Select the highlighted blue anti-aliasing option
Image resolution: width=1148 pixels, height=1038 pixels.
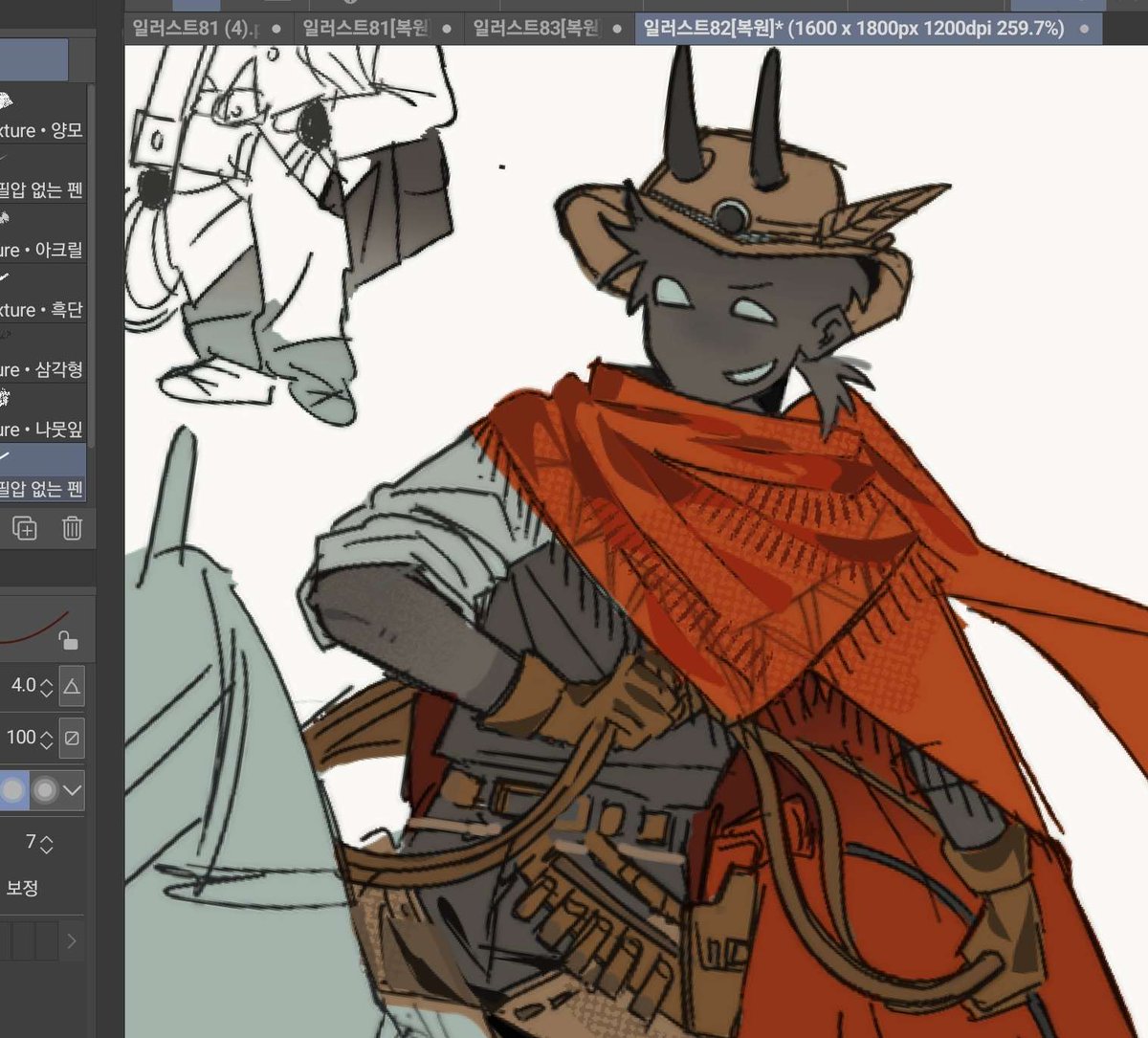12,790
